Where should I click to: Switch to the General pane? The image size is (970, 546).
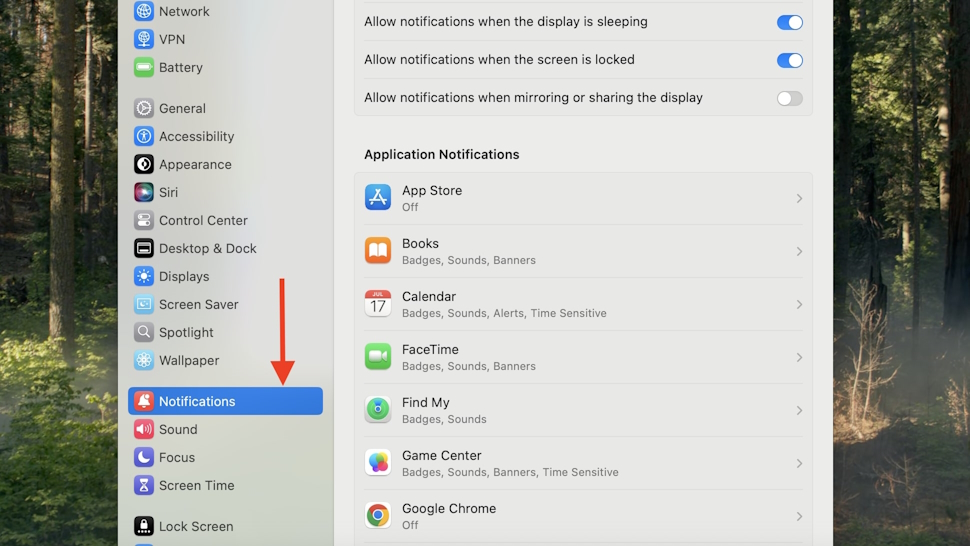[182, 108]
